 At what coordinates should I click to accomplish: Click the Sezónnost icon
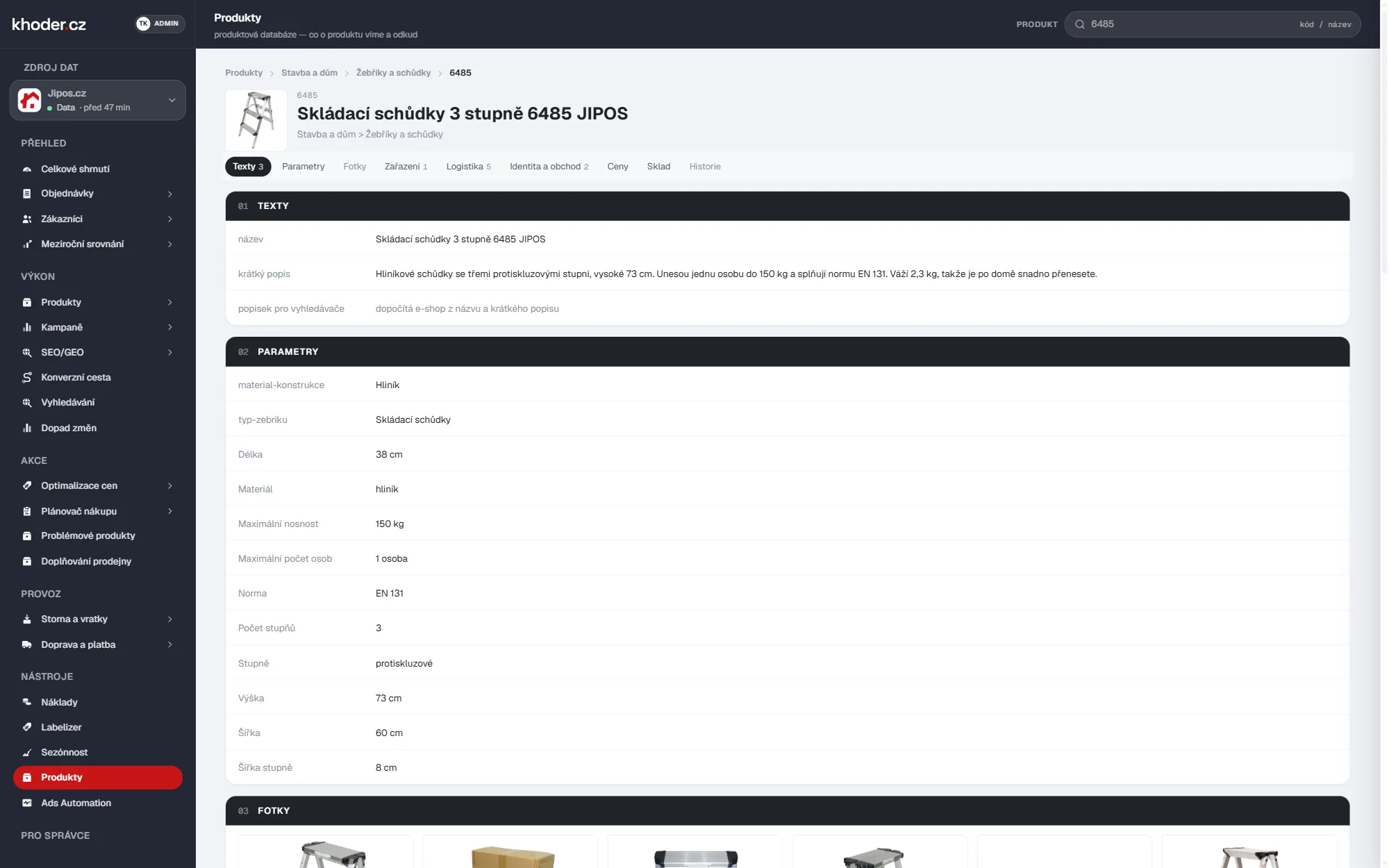click(27, 752)
